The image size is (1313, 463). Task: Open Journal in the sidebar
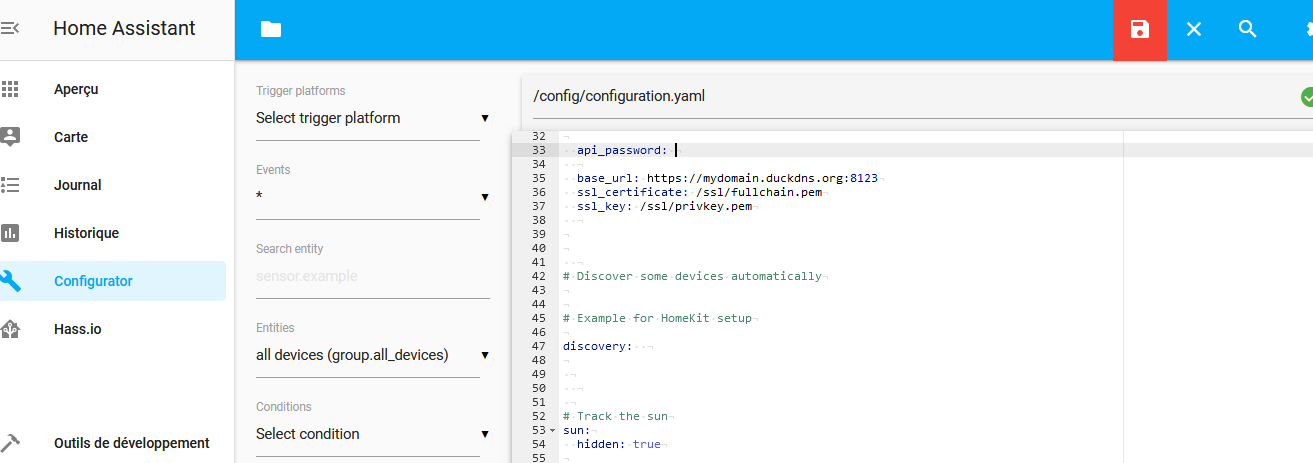(77, 185)
